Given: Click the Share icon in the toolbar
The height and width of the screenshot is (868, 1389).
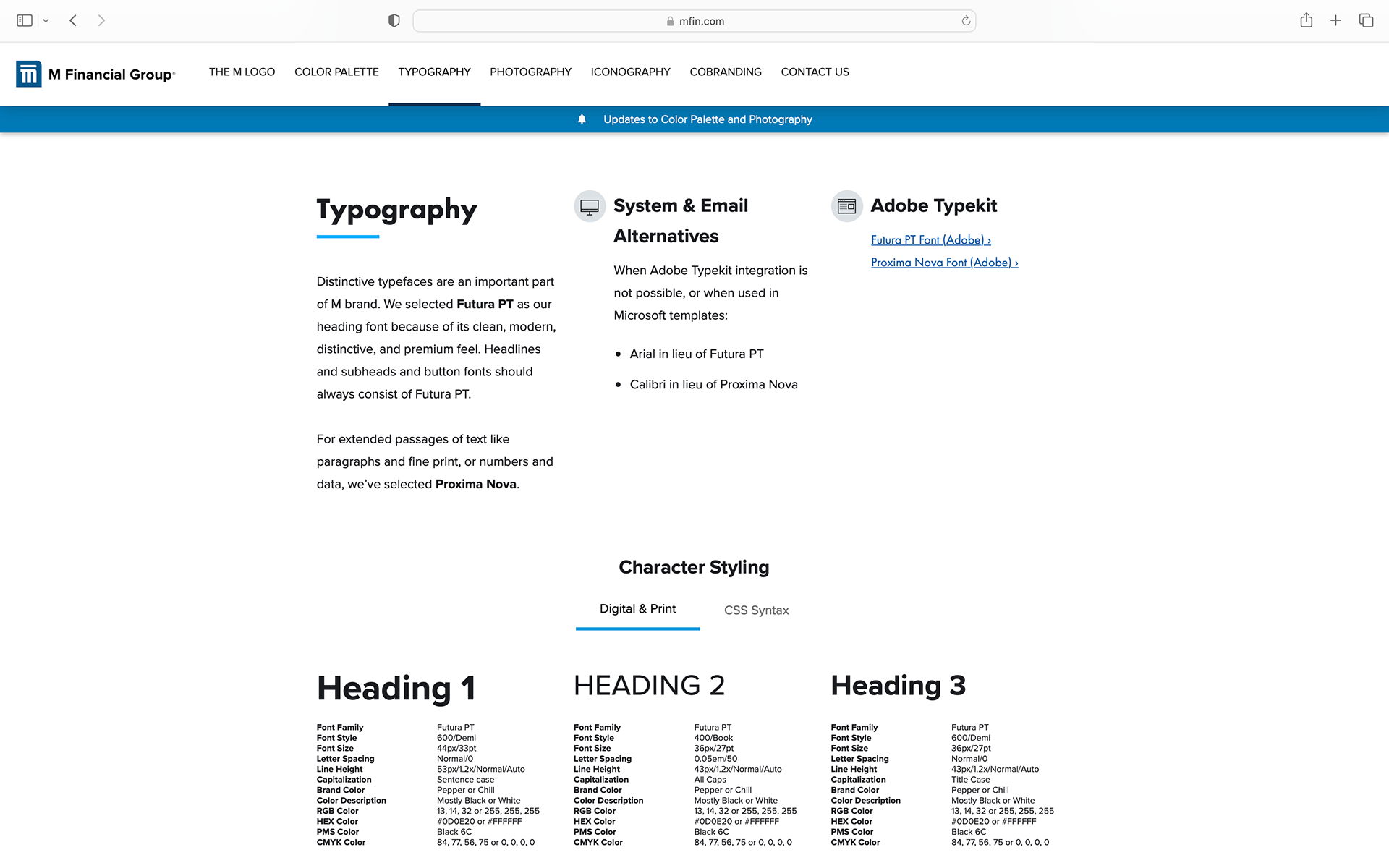Looking at the screenshot, I should click(x=1306, y=20).
